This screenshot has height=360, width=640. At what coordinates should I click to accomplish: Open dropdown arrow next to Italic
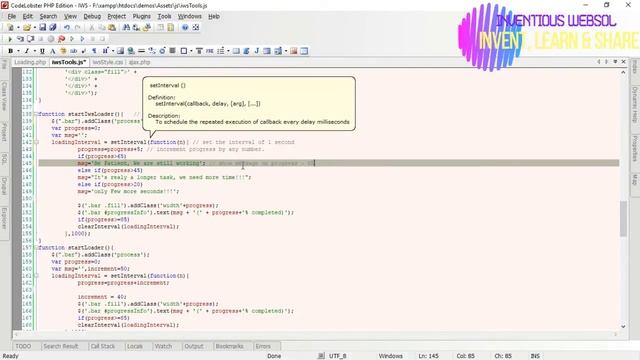point(34,51)
